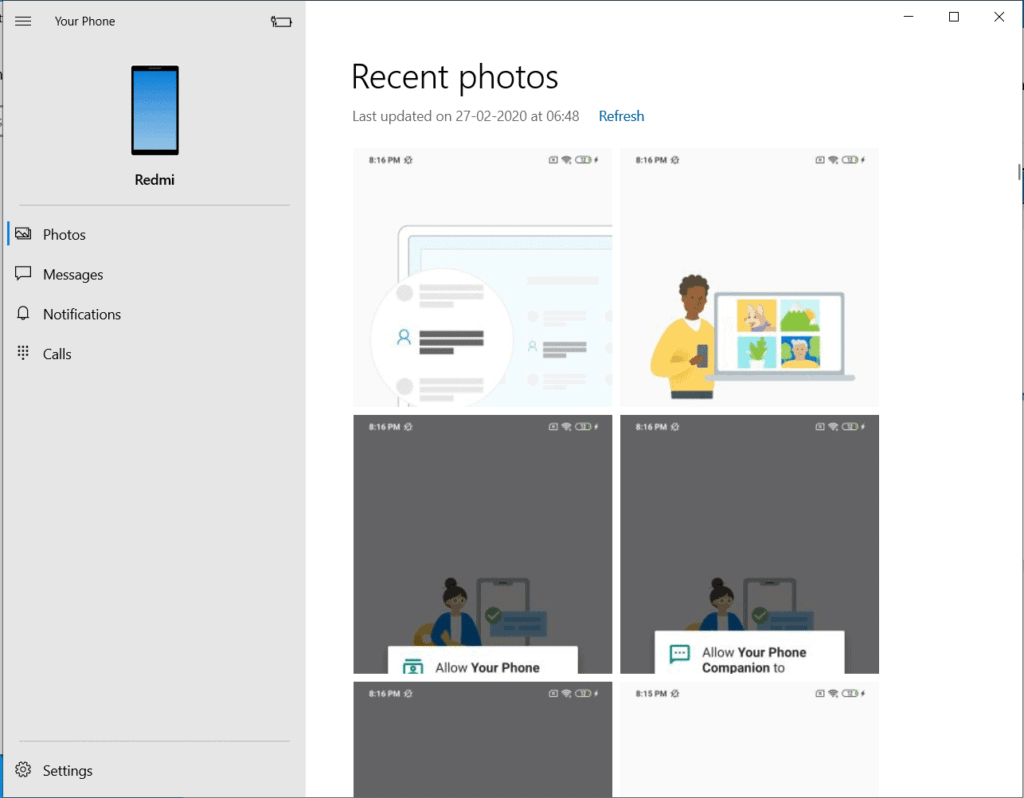
Task: Open the man with laptop screenshot
Action: click(x=749, y=278)
